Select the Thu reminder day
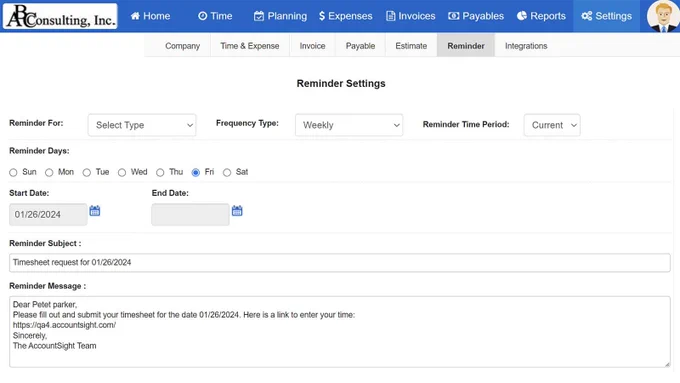 [x=160, y=173]
